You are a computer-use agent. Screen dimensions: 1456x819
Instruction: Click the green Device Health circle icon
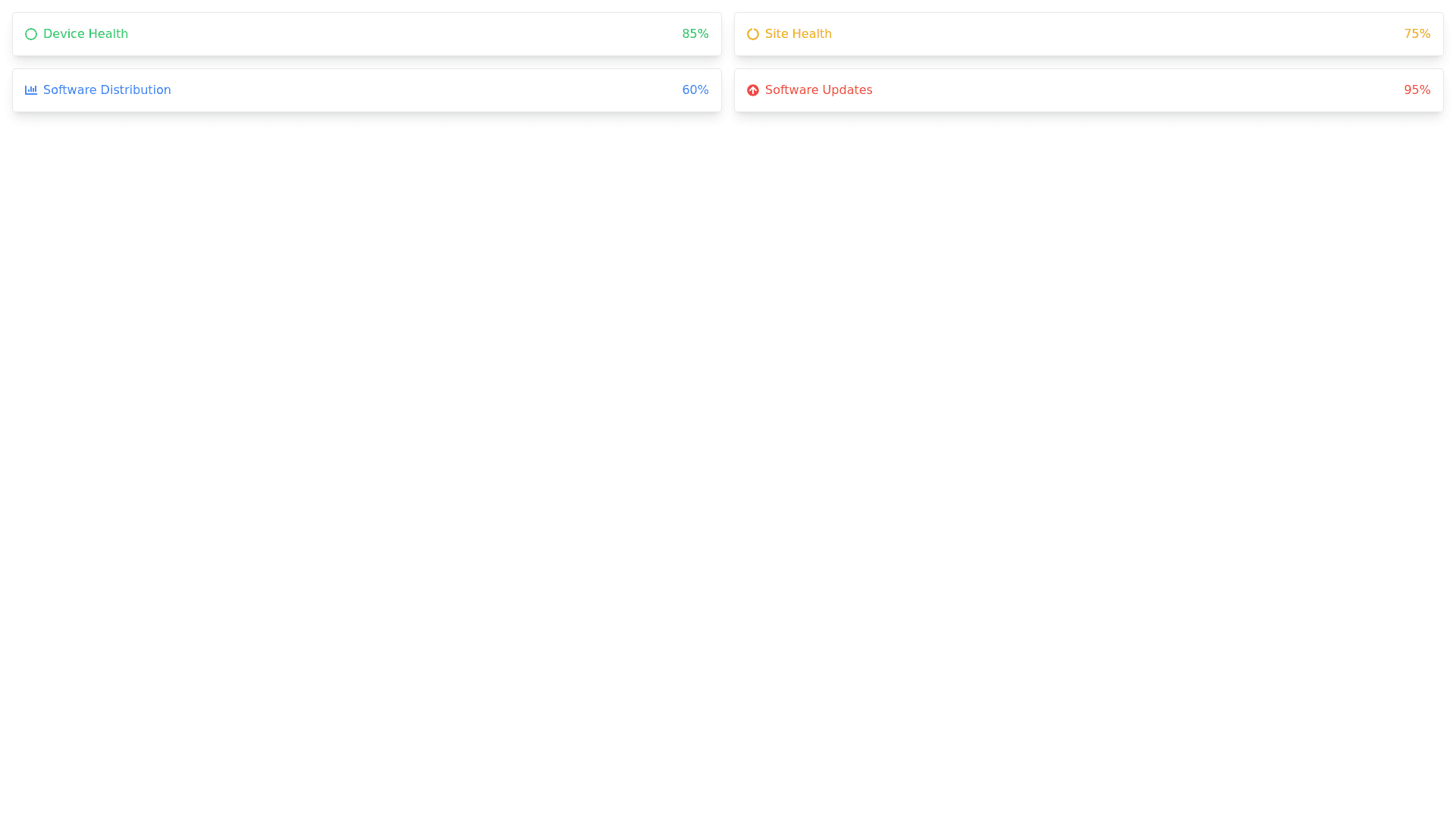pos(31,34)
